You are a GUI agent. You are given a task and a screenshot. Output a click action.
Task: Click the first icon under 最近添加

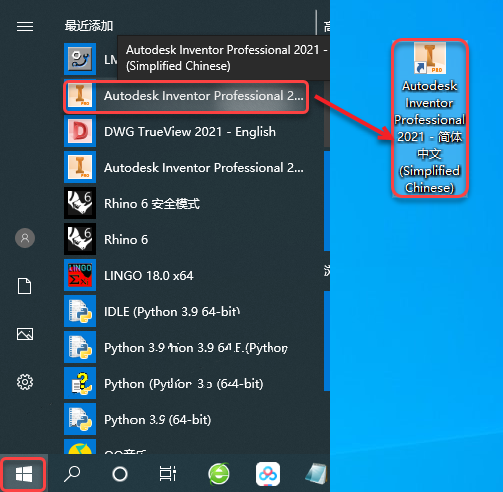coord(80,59)
